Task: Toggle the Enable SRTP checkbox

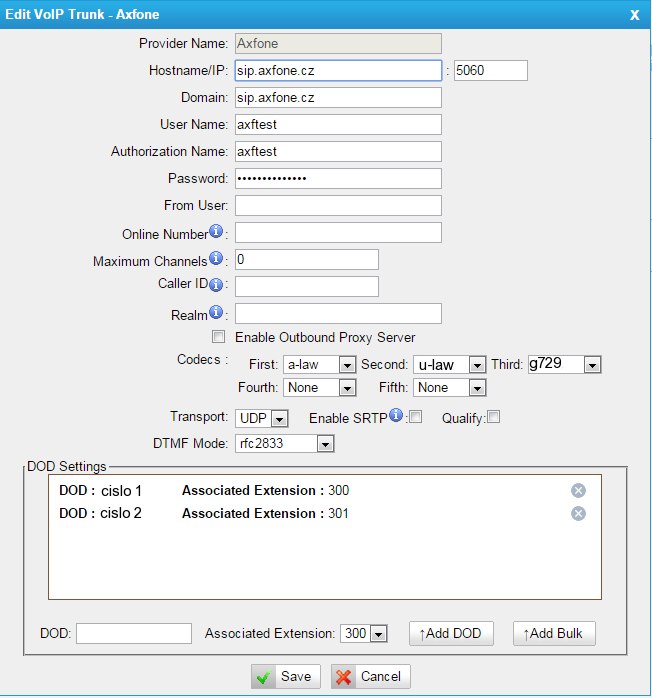Action: 415,417
